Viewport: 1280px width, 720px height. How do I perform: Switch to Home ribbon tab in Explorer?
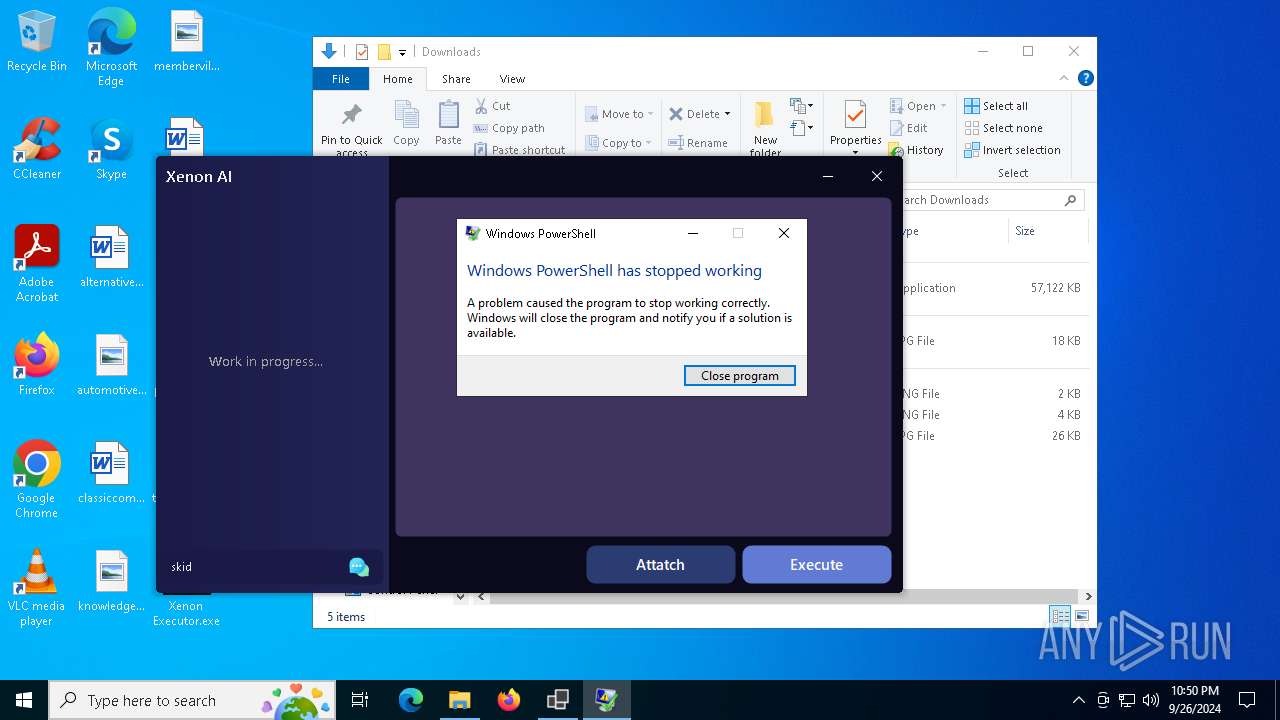(397, 79)
